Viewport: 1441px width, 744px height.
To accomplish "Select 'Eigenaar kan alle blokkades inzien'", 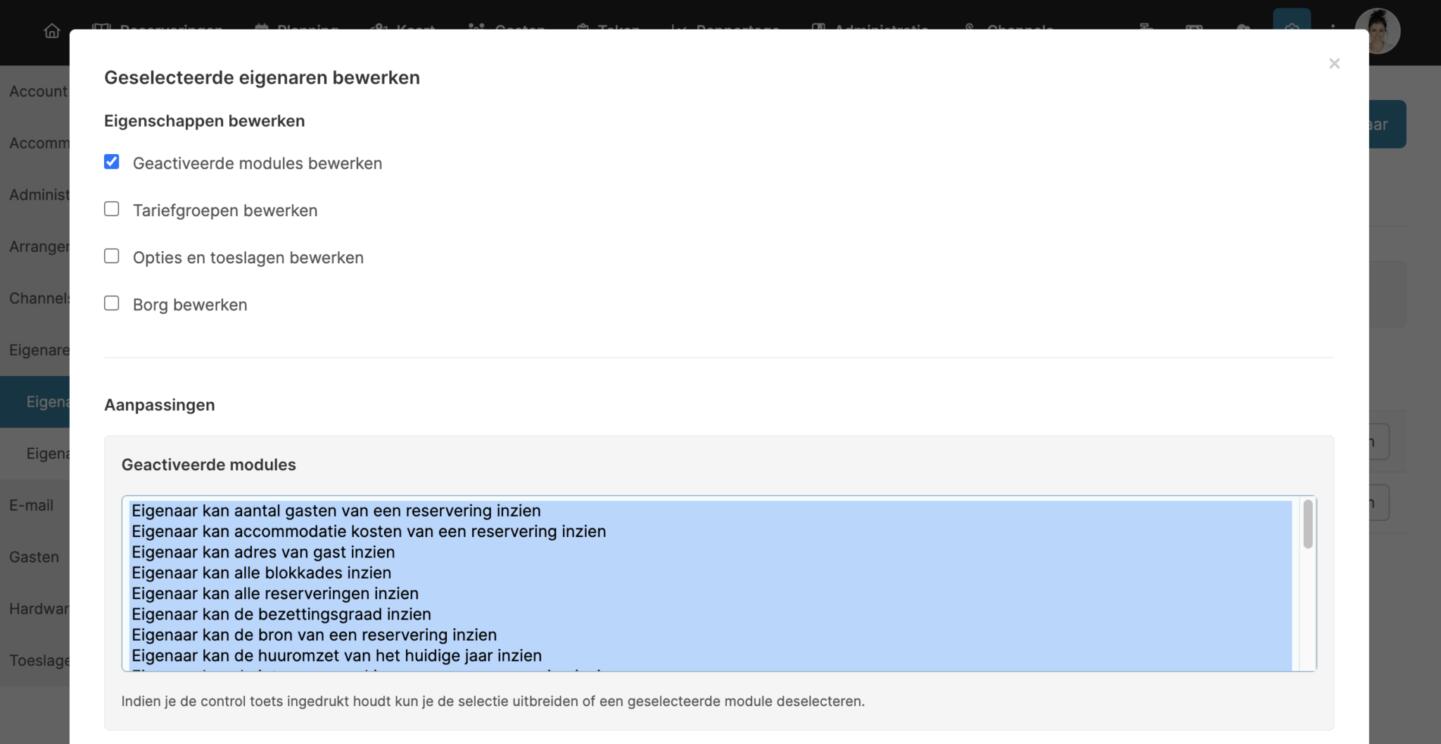I will tap(261, 573).
